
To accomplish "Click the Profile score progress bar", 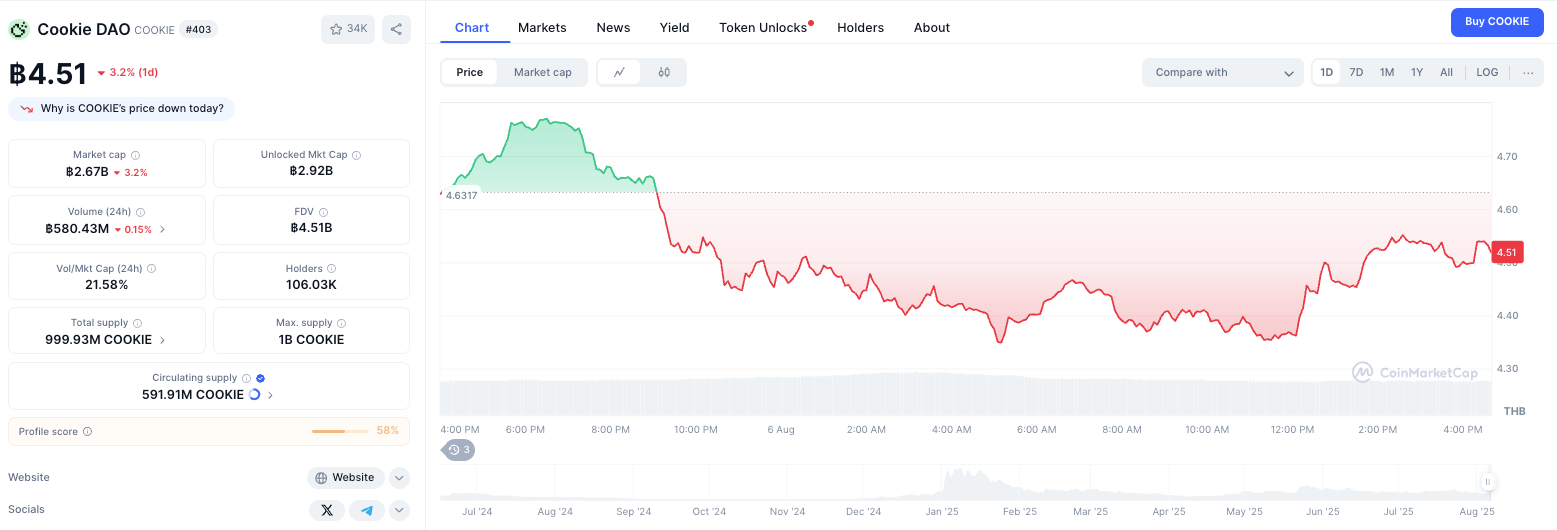I will 342,431.
